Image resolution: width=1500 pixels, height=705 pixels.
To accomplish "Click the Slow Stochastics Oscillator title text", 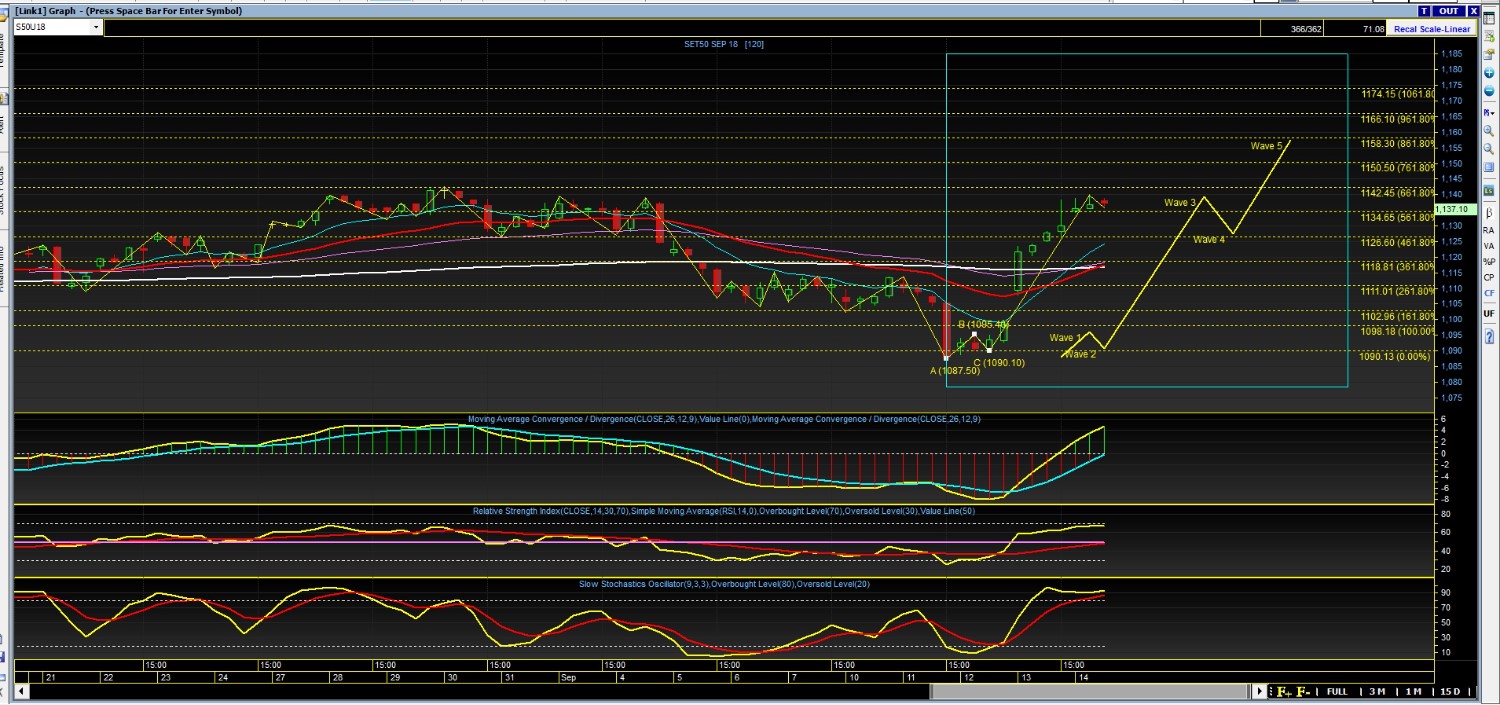I will click(x=724, y=583).
